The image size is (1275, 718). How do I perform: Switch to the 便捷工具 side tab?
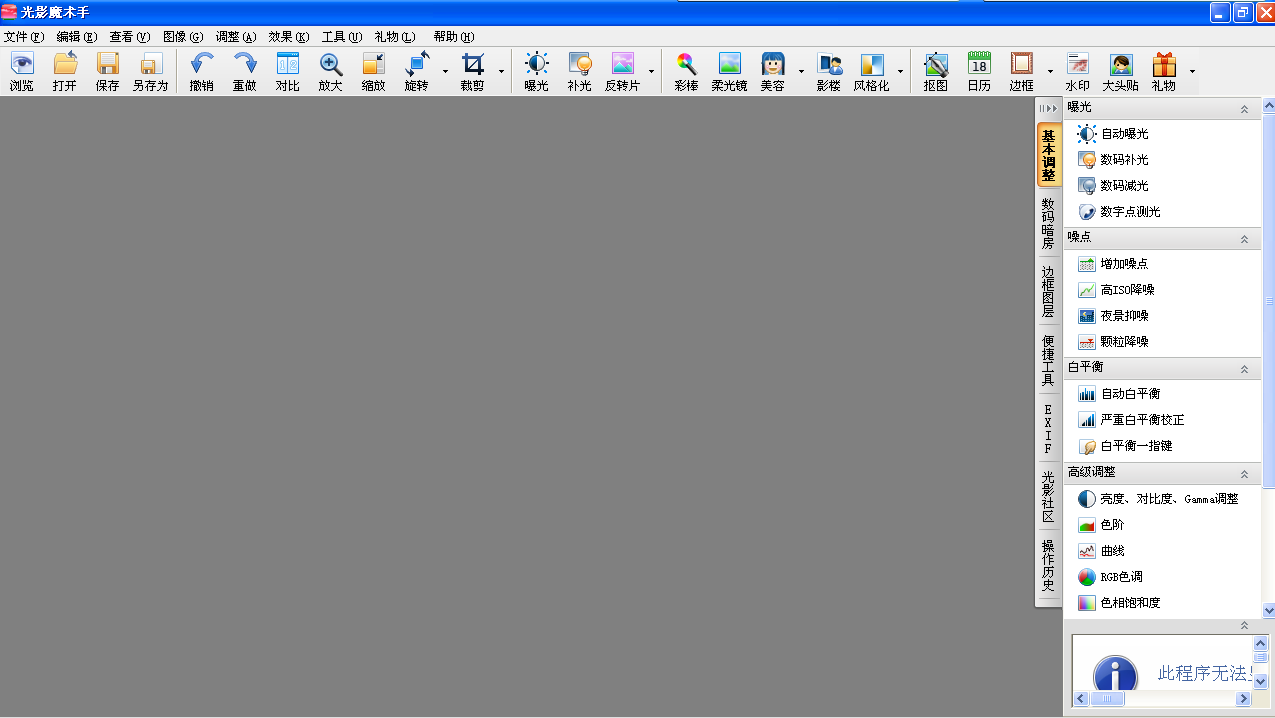point(1048,361)
